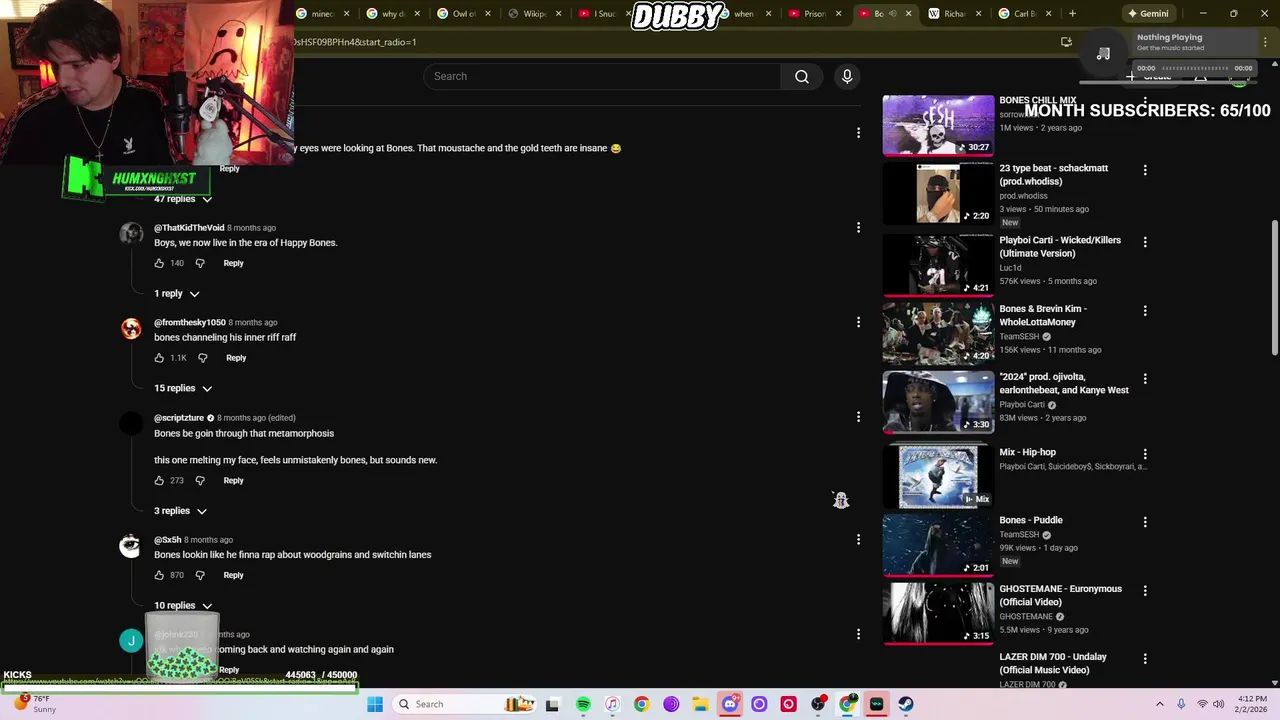This screenshot has width=1280, height=720.
Task: Click the YouTube search input field
Action: pos(602,76)
